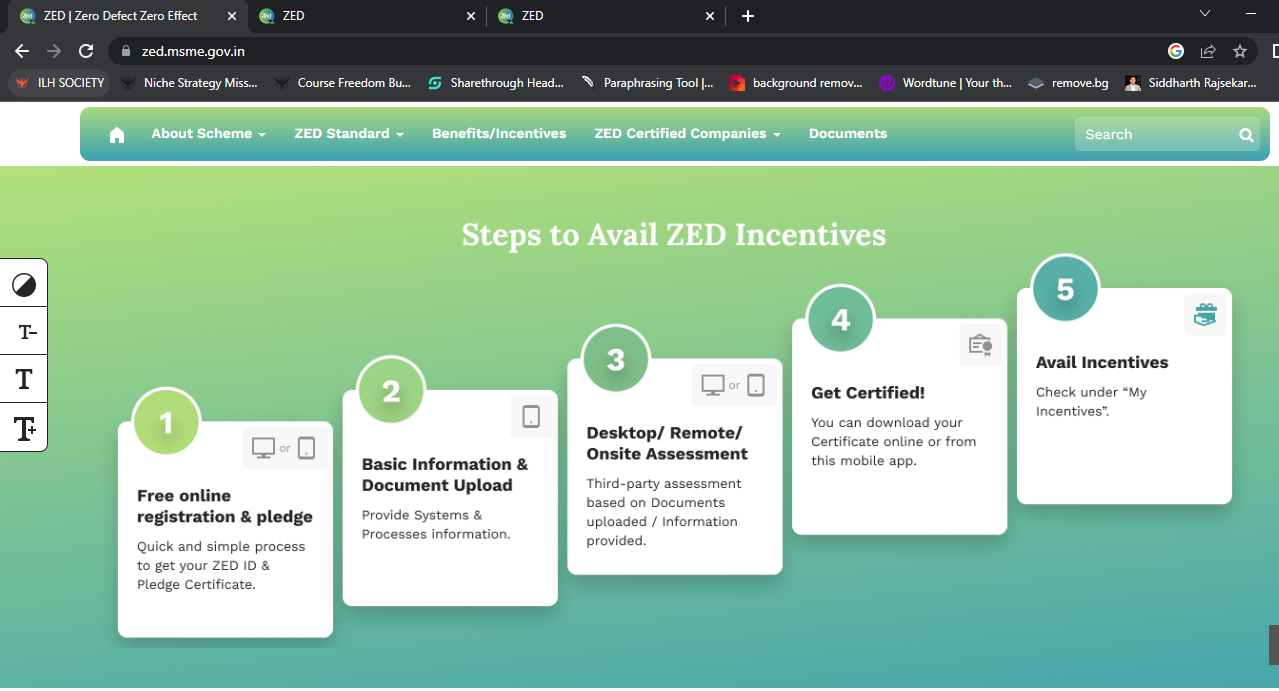Decrease text size with T- button

point(24,332)
